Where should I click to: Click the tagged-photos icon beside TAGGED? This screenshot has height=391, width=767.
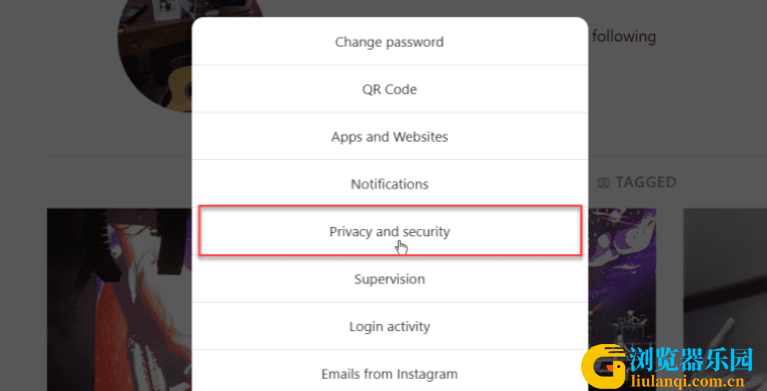coord(604,183)
